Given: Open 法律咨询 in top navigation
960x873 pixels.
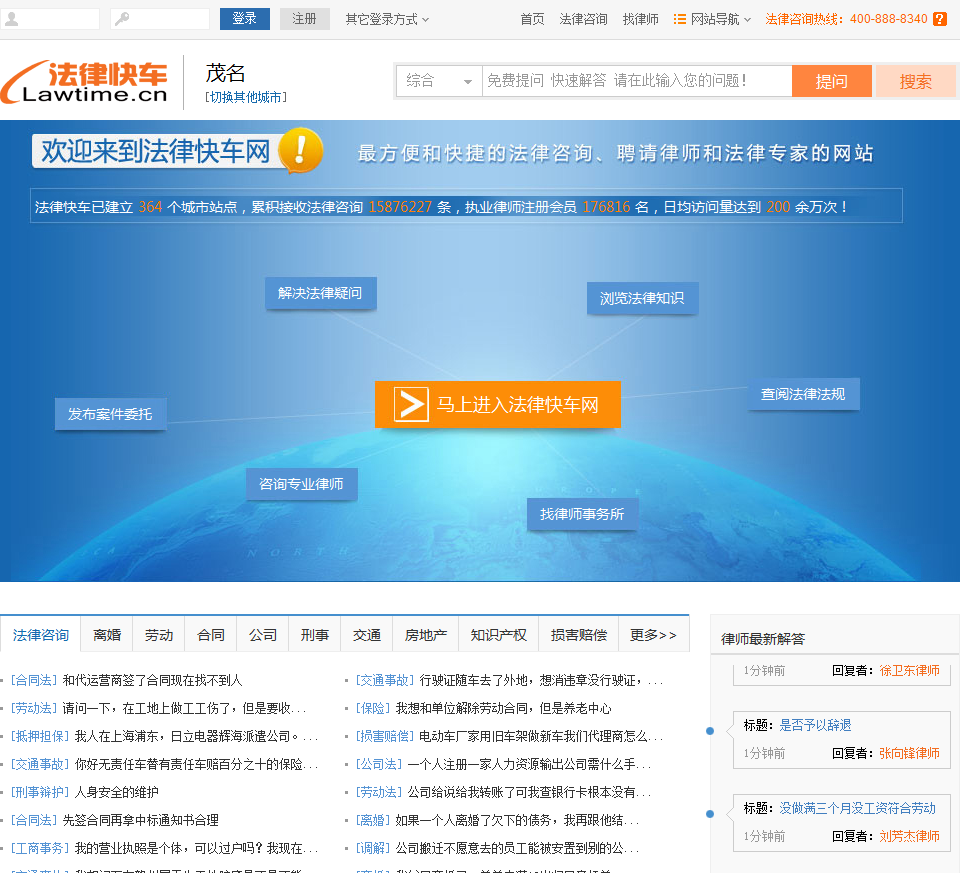Looking at the screenshot, I should [x=583, y=19].
